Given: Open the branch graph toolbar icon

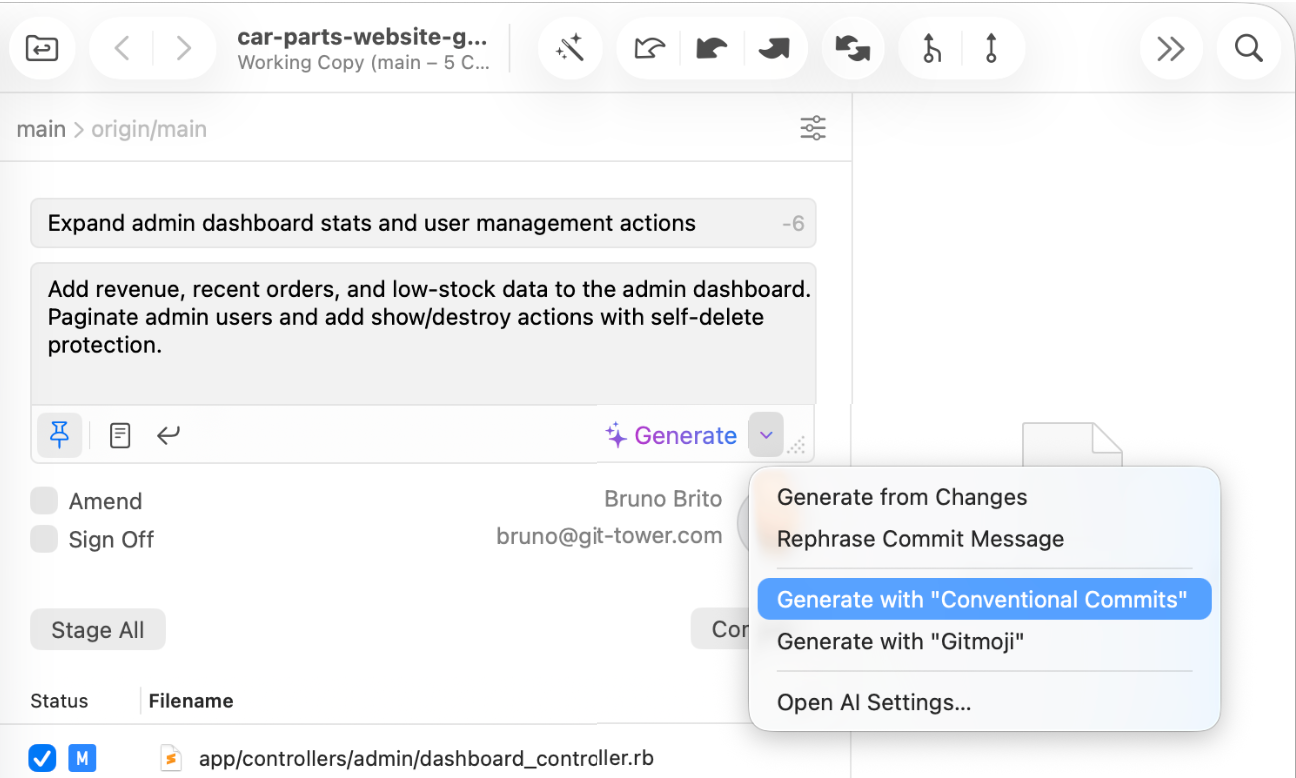Looking at the screenshot, I should [930, 48].
